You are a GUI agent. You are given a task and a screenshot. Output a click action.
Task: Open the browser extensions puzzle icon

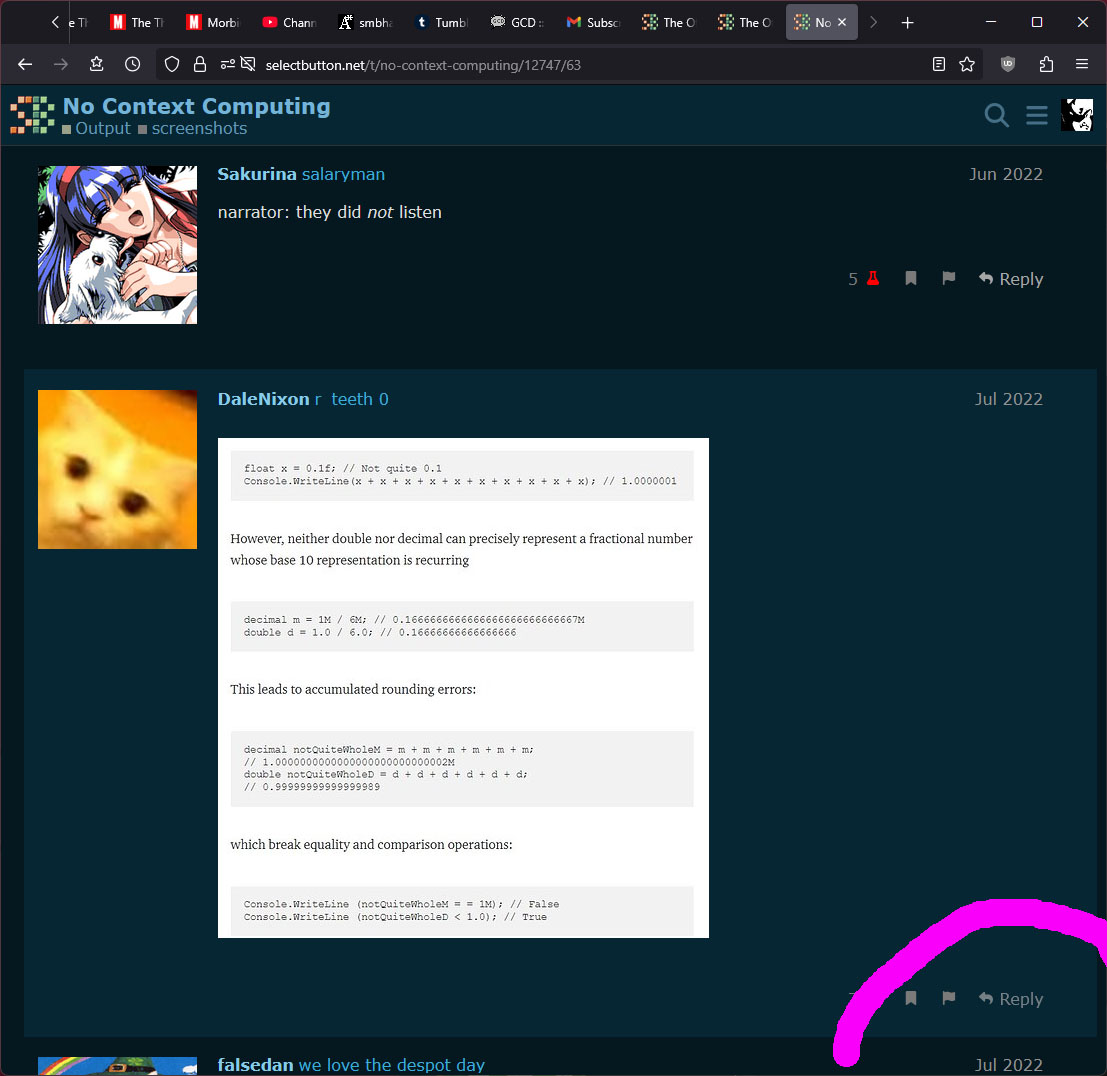pos(1046,64)
